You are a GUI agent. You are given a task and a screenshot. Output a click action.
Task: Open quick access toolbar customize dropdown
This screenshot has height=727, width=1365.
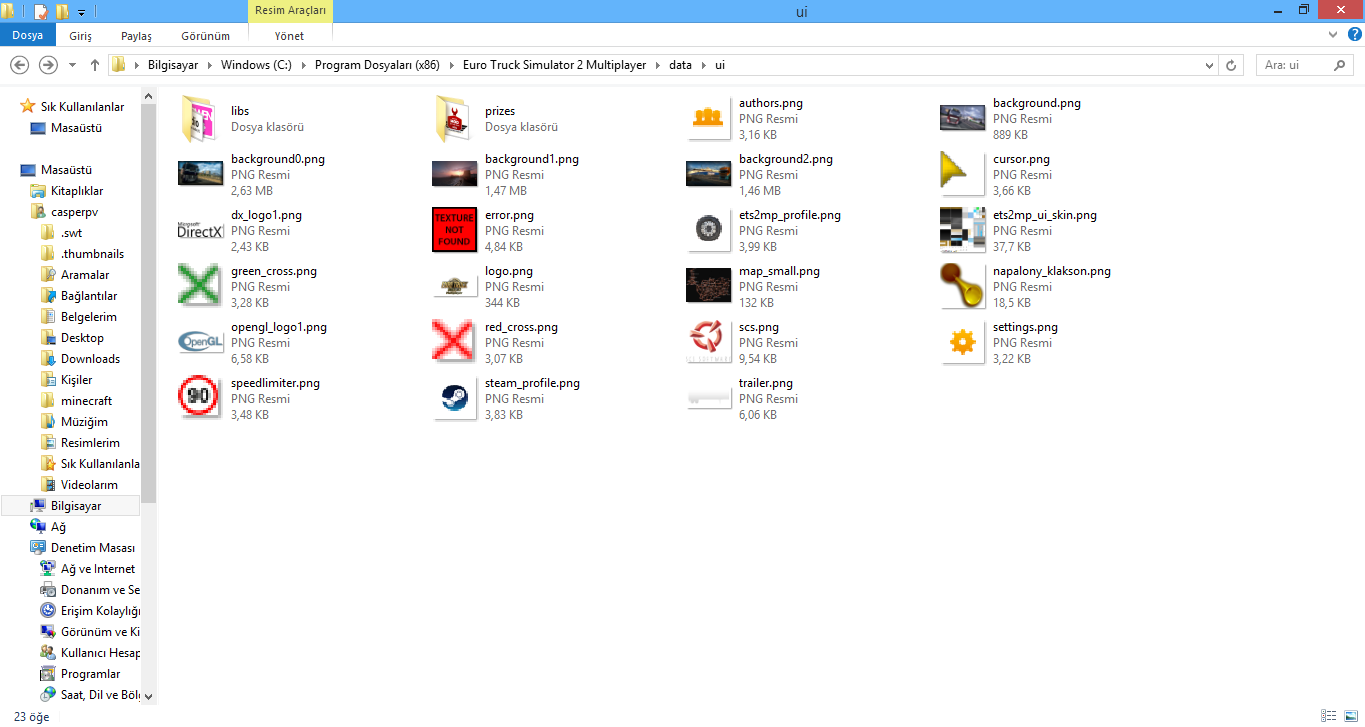(x=81, y=12)
